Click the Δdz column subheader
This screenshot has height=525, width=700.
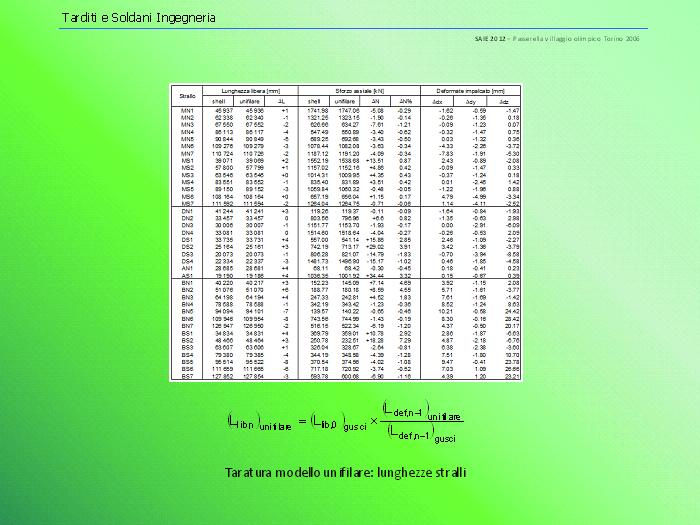(505, 101)
